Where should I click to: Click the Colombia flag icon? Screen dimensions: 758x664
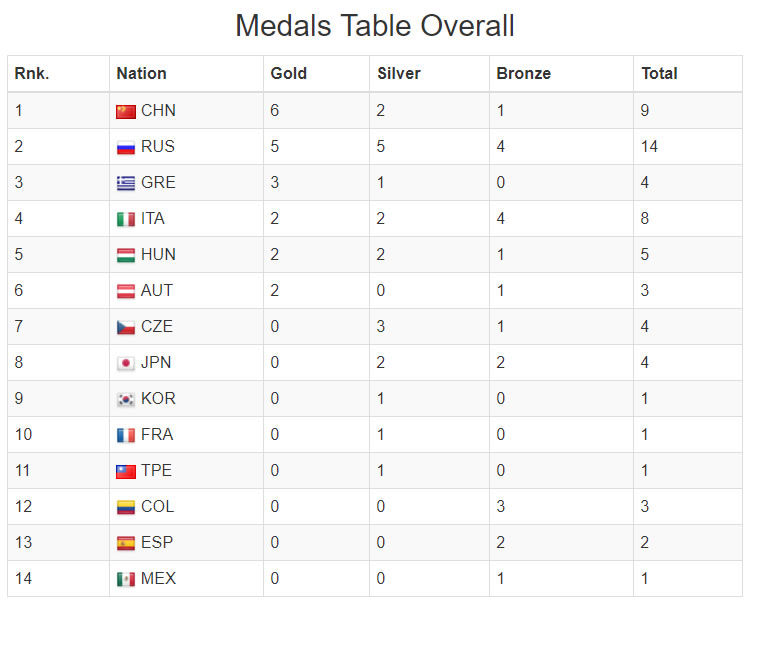tap(126, 507)
